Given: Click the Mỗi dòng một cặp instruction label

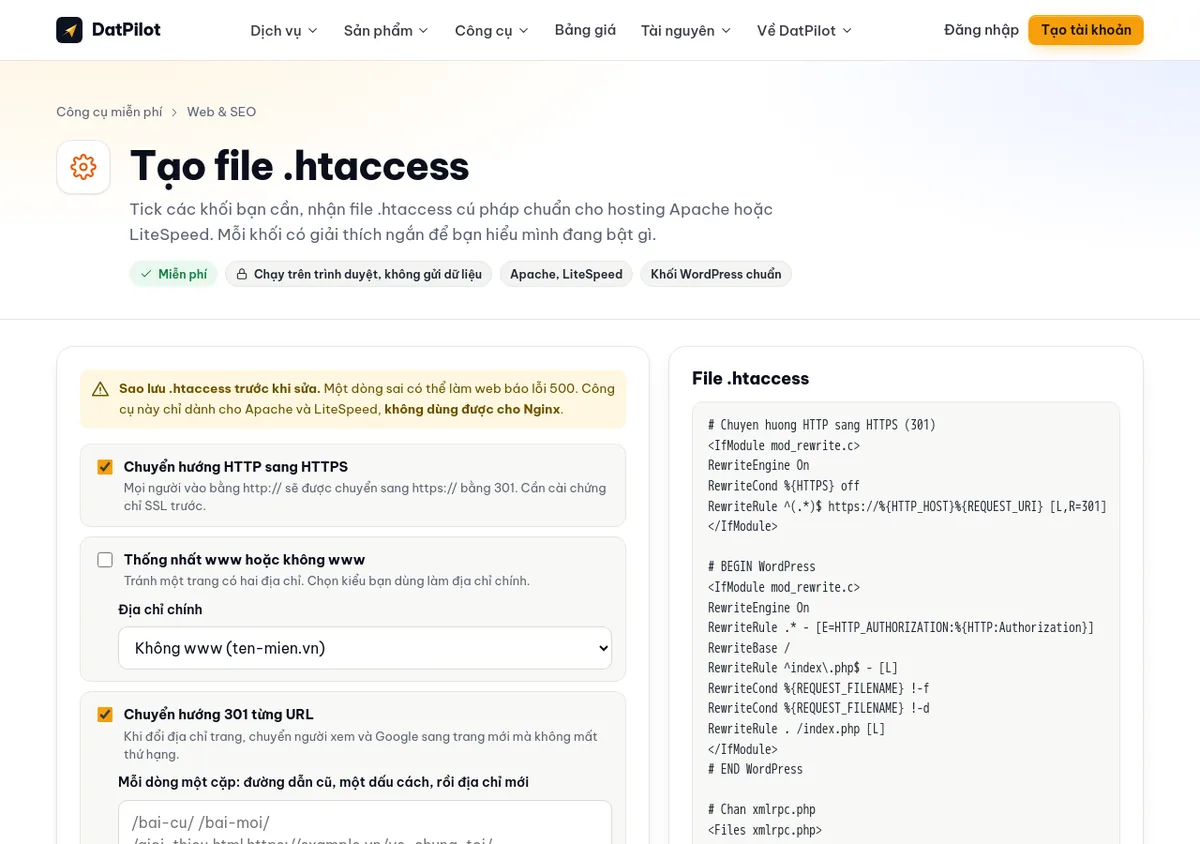Looking at the screenshot, I should tap(323, 782).
